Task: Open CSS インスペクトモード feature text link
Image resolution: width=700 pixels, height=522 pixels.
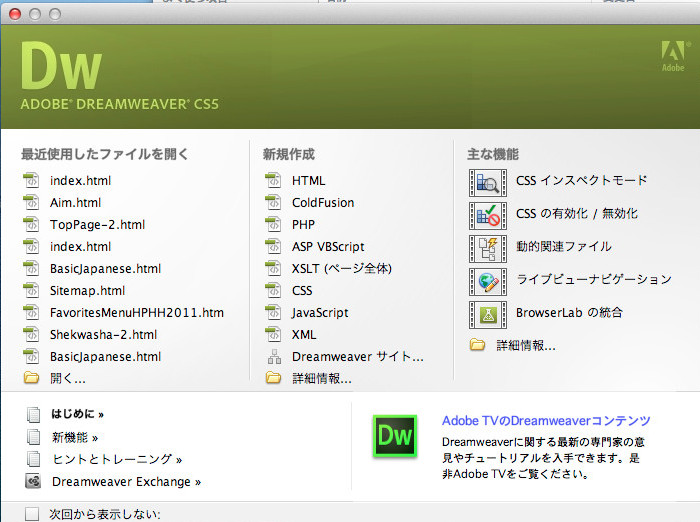Action: (x=581, y=180)
